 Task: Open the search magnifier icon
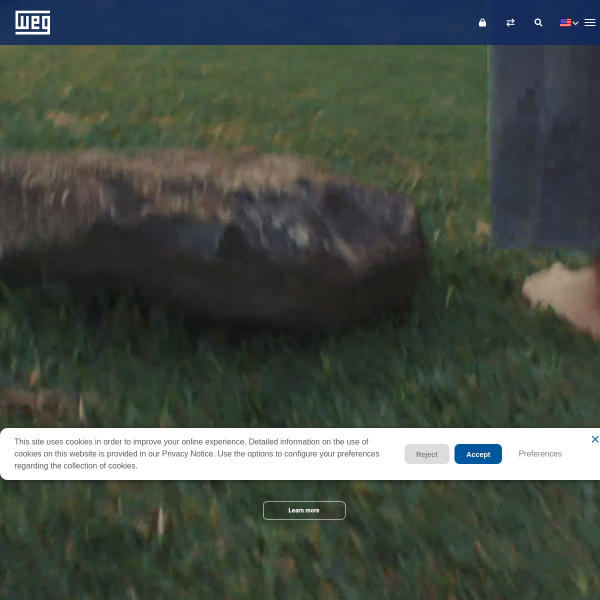[538, 23]
